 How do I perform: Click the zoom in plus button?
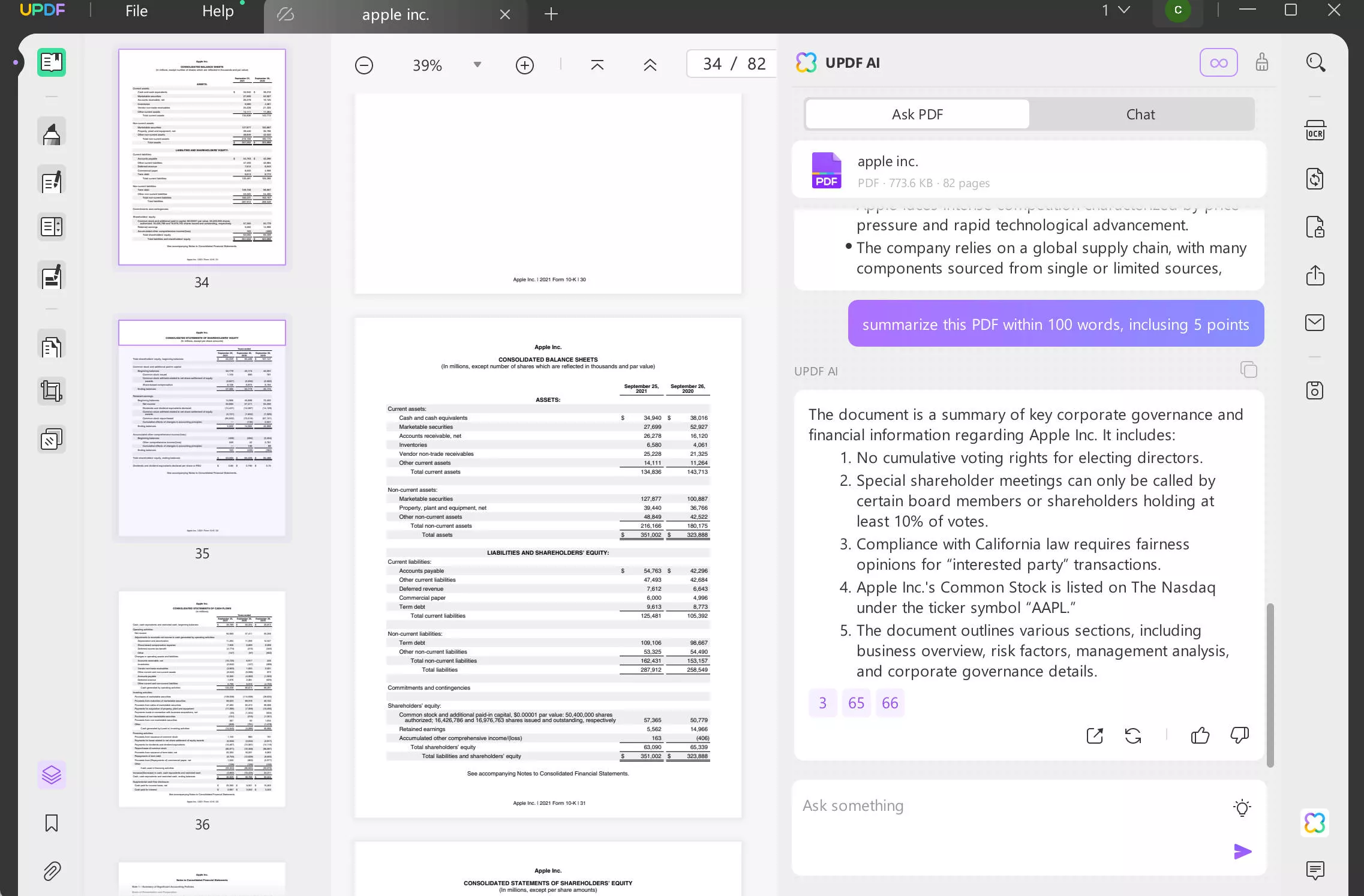click(525, 65)
